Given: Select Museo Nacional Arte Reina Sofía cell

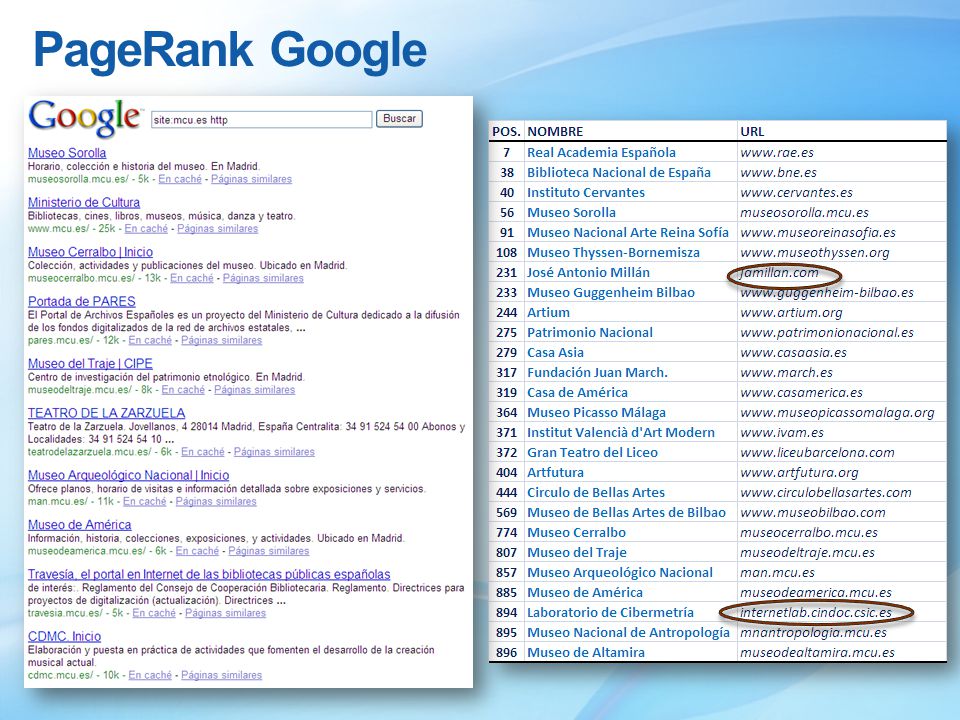Looking at the screenshot, I should pos(628,233).
